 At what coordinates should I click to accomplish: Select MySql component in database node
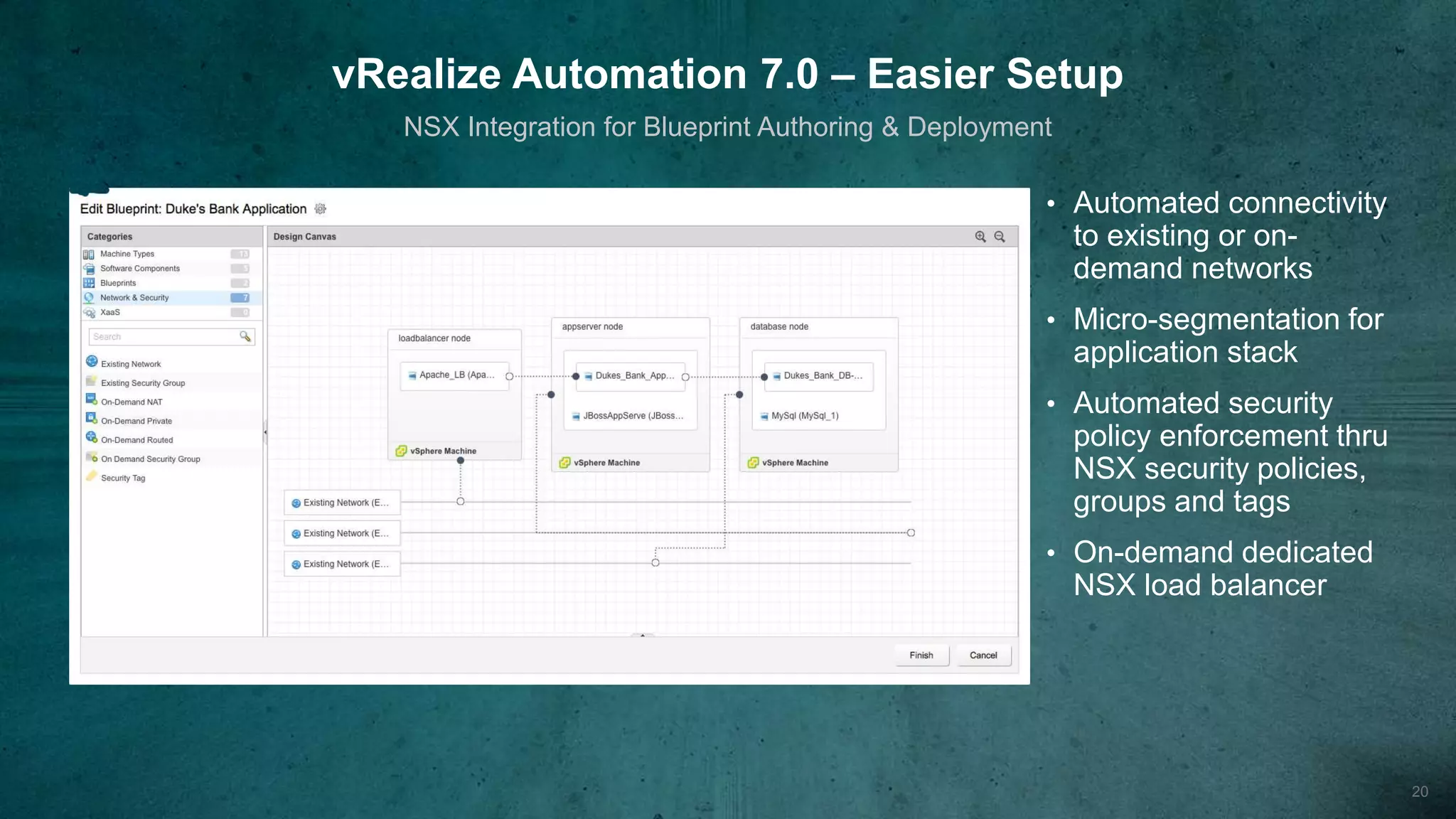coord(803,416)
